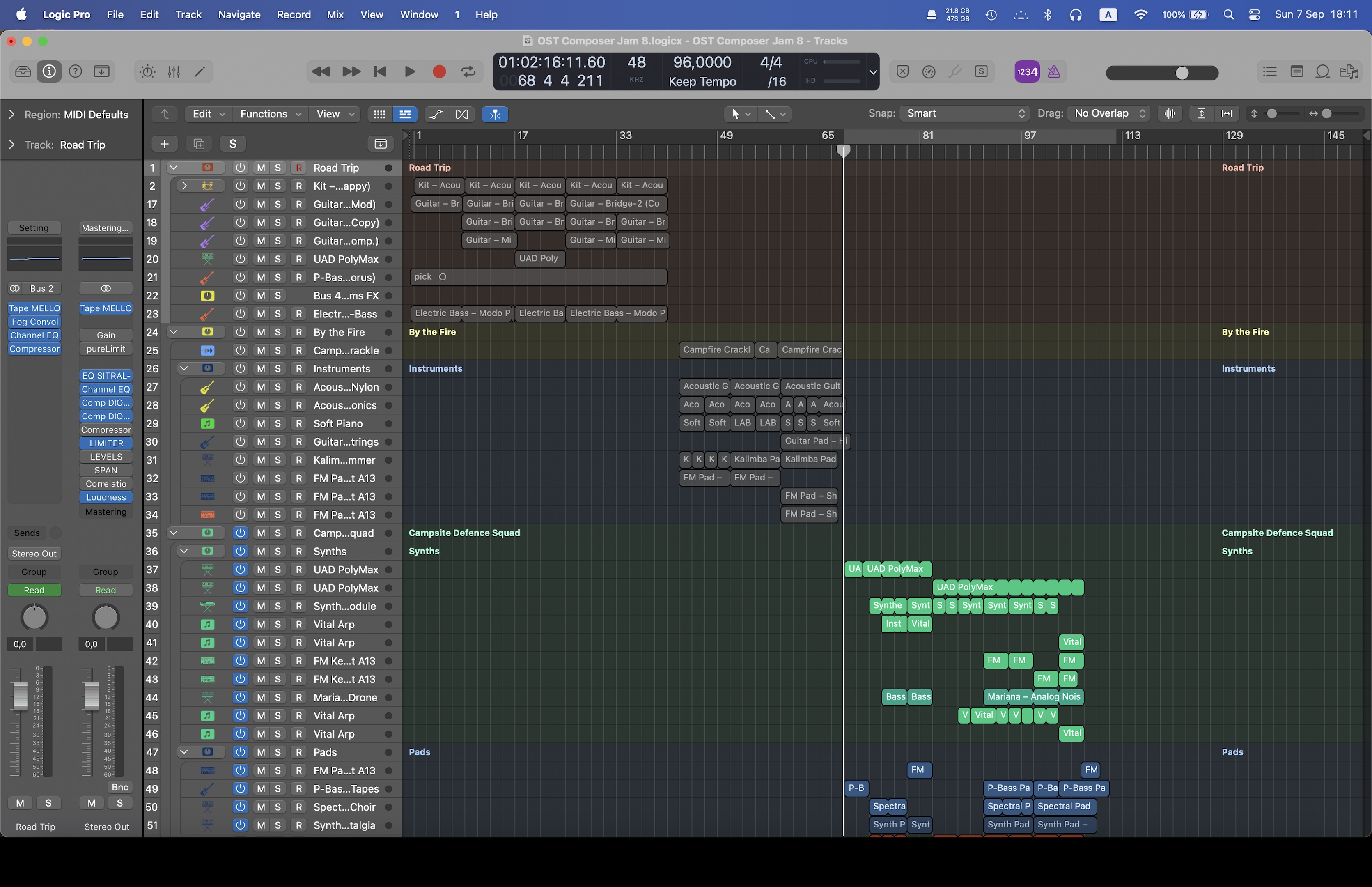Open the Mixer with faders icon
Screen dimensions: 1372x887
click(x=174, y=71)
